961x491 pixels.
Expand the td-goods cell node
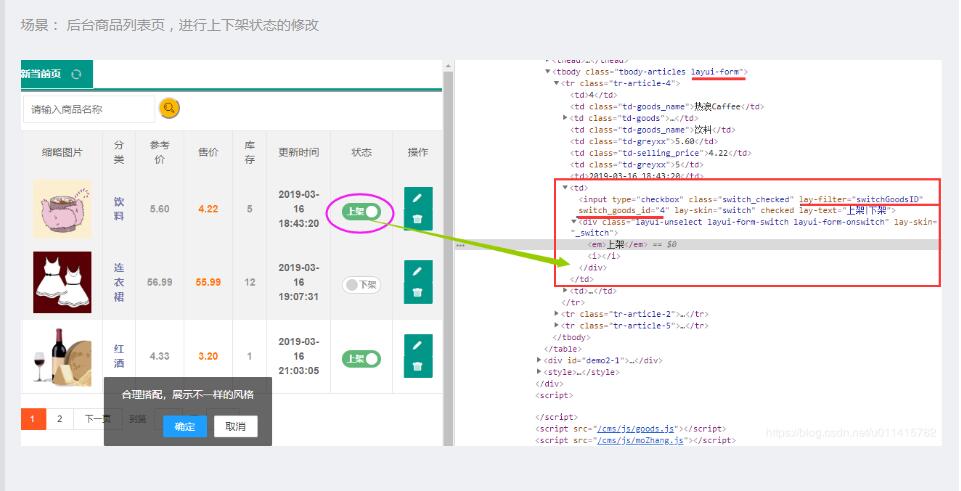pos(565,118)
